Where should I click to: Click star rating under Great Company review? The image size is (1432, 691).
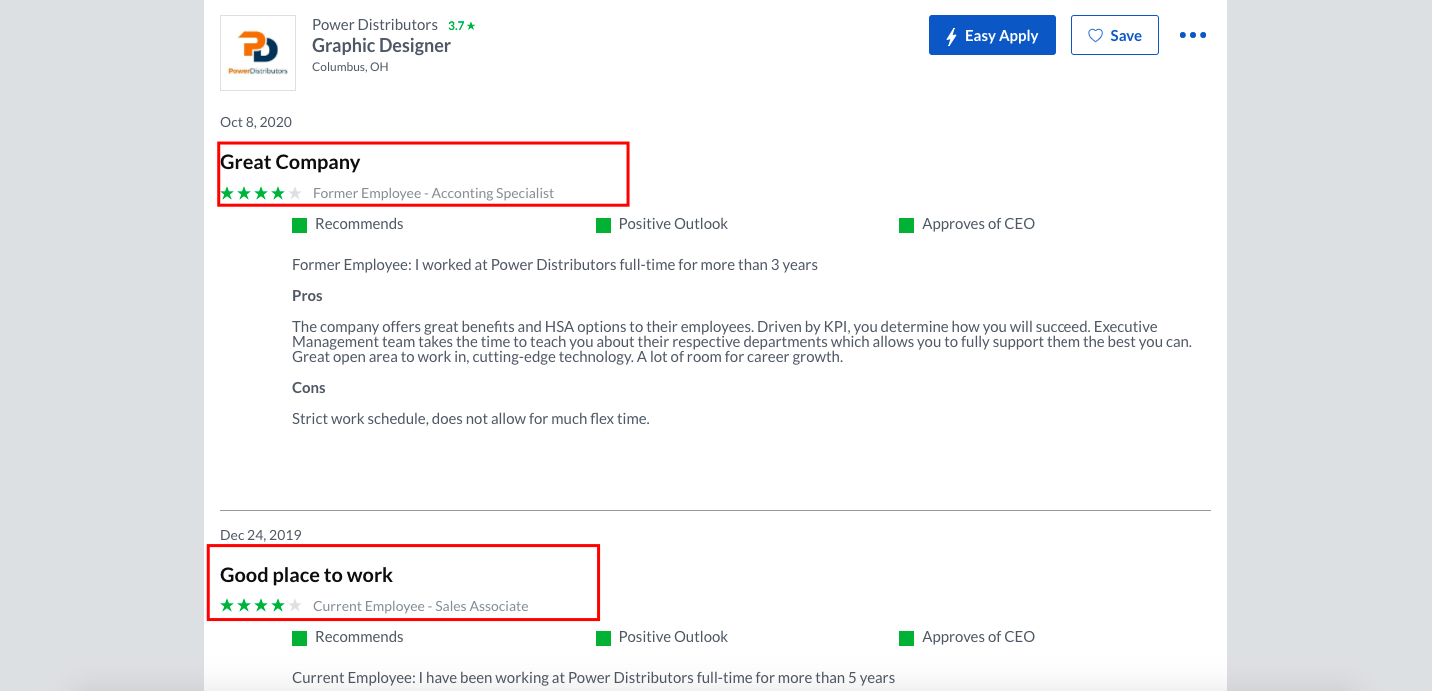[x=261, y=193]
